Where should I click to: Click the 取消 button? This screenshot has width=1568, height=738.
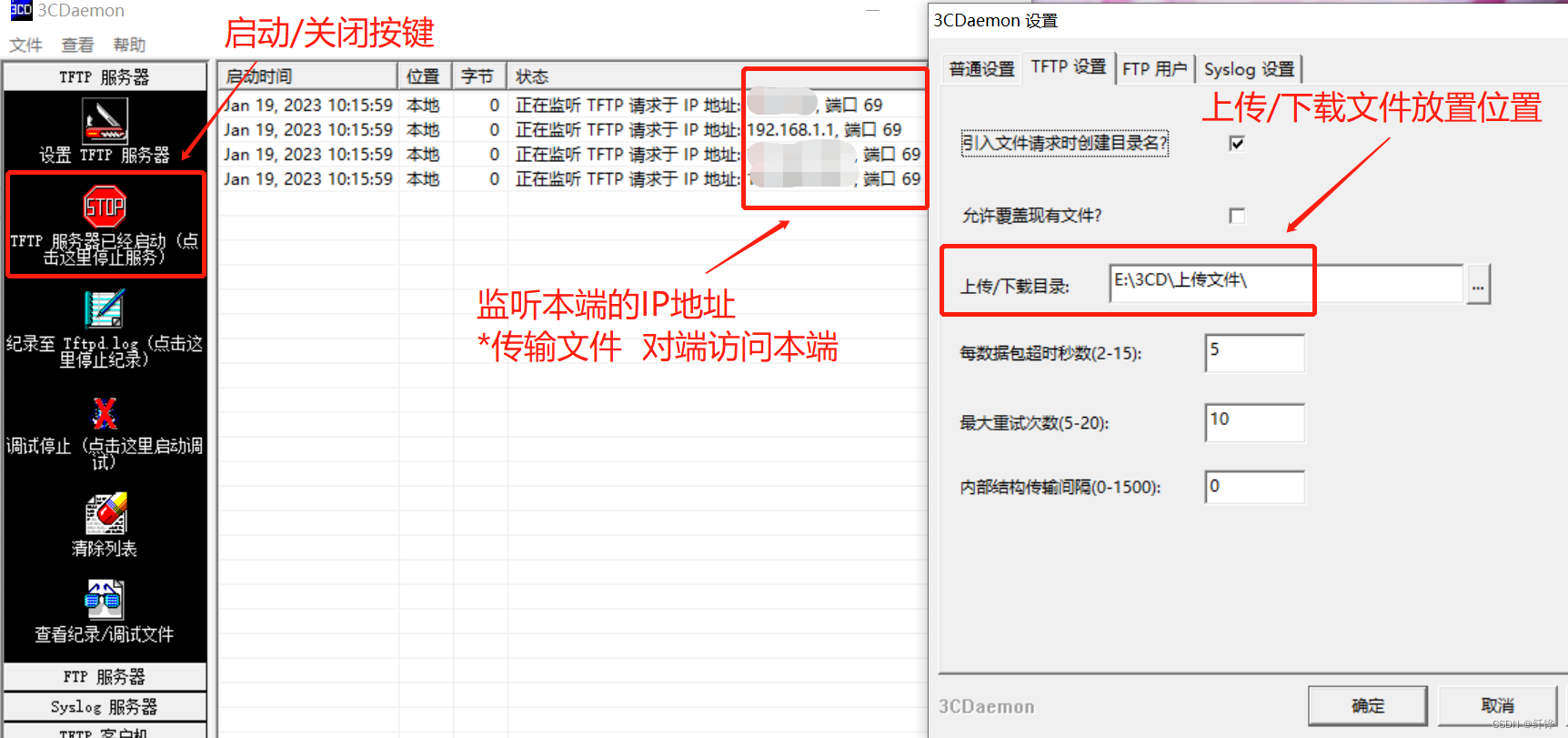click(x=1497, y=705)
